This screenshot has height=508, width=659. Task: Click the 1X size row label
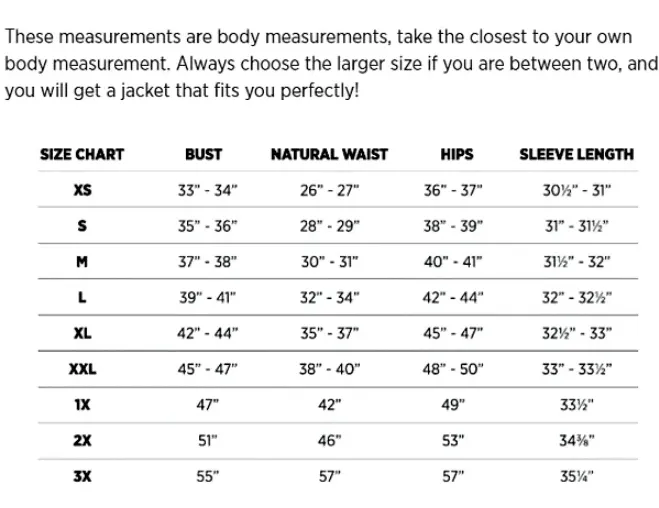pos(82,405)
